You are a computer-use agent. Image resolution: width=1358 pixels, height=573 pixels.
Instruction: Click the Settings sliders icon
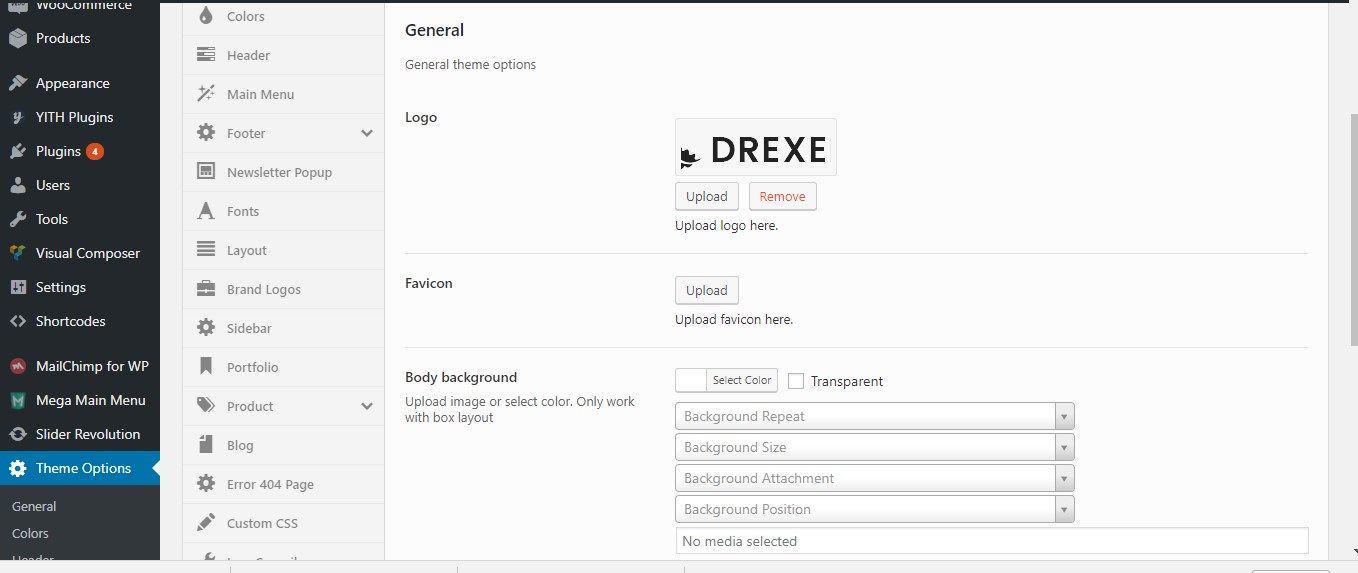[x=18, y=287]
